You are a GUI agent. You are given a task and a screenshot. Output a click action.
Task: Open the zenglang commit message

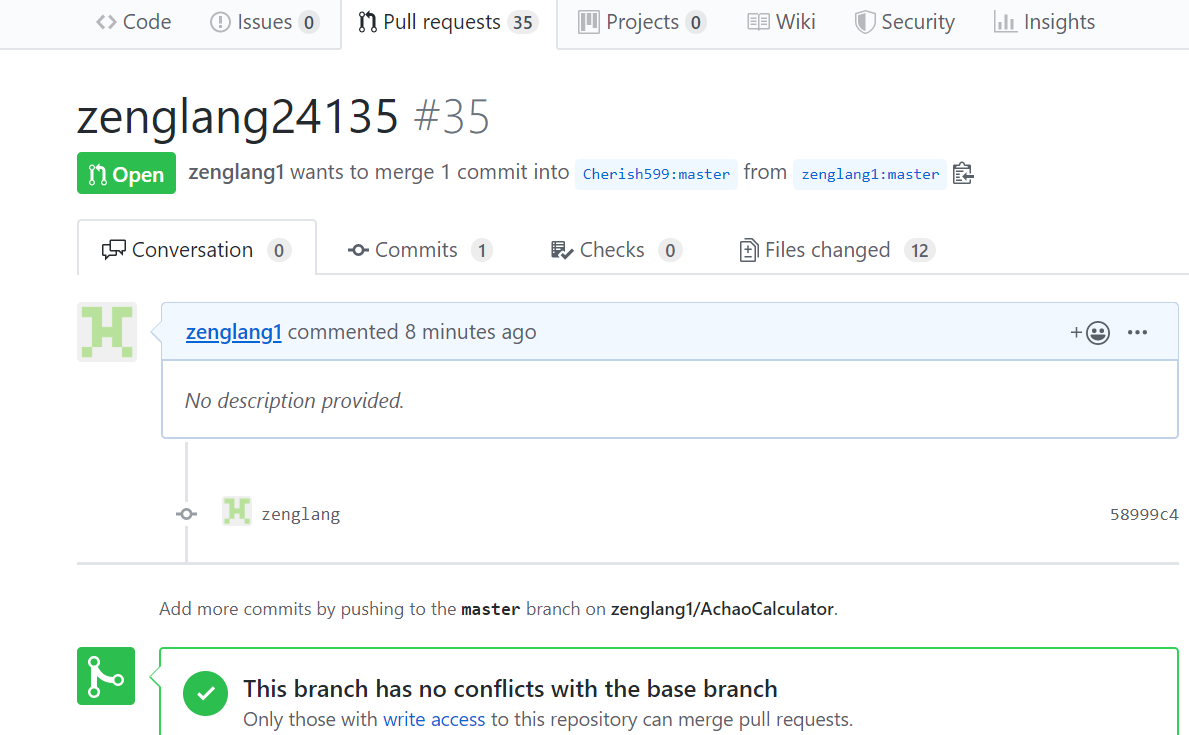pos(301,514)
